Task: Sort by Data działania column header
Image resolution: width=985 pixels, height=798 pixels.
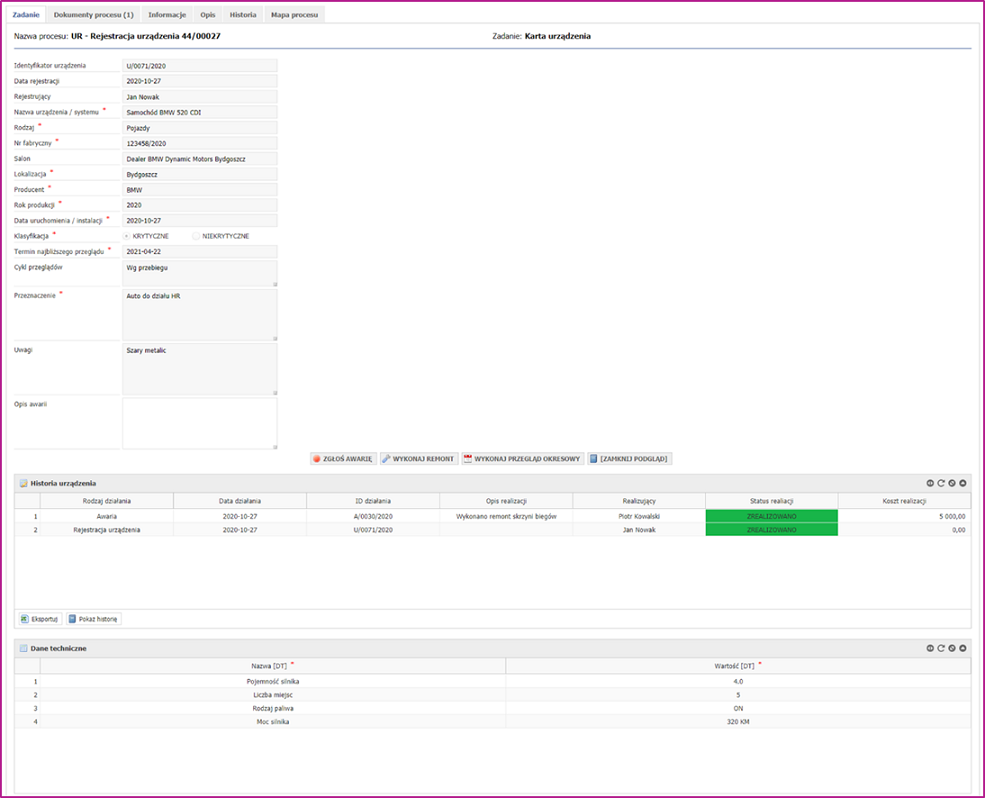Action: click(240, 501)
